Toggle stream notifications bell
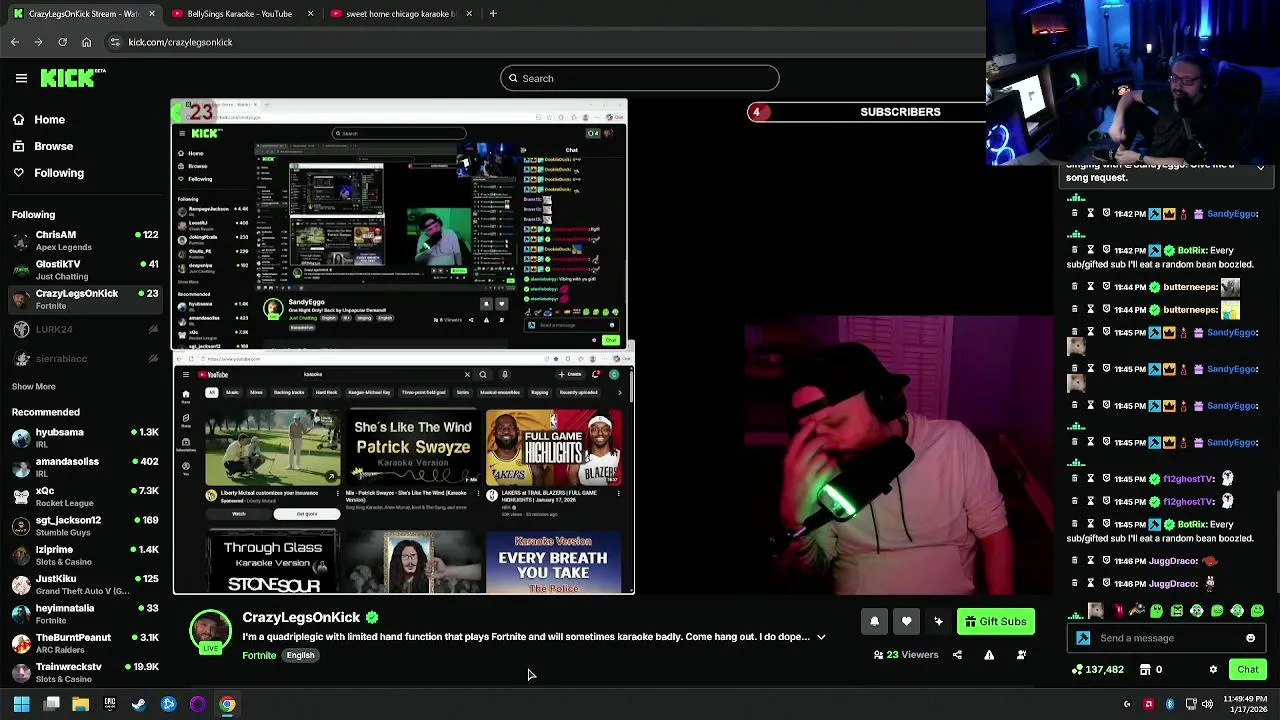Screen dimensions: 1280x720 [x=874, y=622]
